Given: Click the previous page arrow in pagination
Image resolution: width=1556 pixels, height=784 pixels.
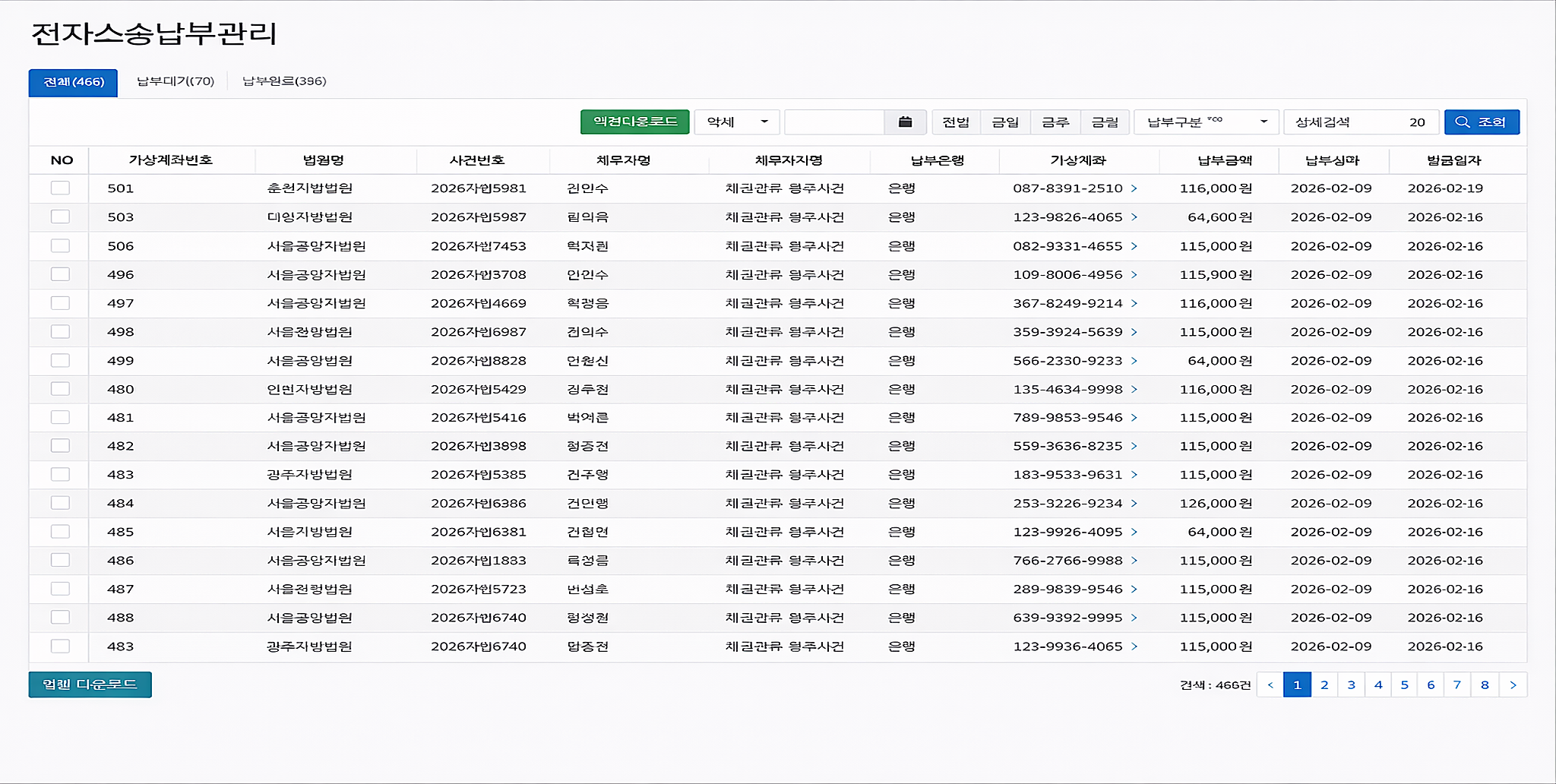Looking at the screenshot, I should point(1270,684).
